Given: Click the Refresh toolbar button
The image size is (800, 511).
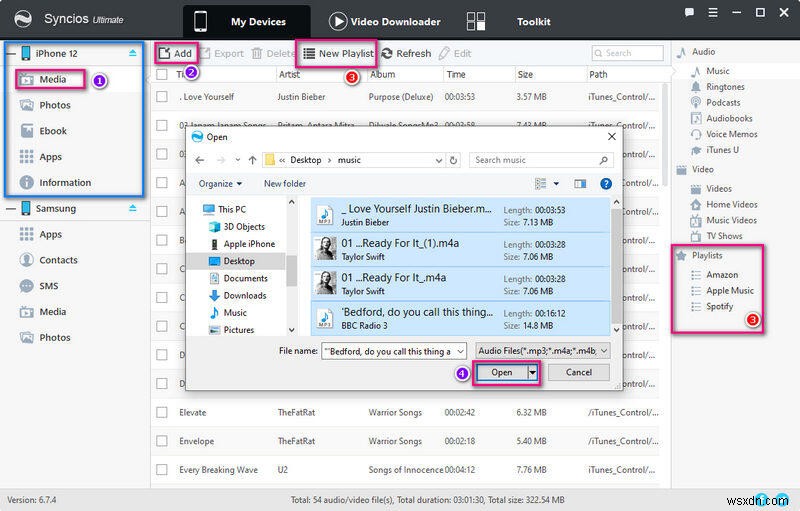Looking at the screenshot, I should click(407, 54).
